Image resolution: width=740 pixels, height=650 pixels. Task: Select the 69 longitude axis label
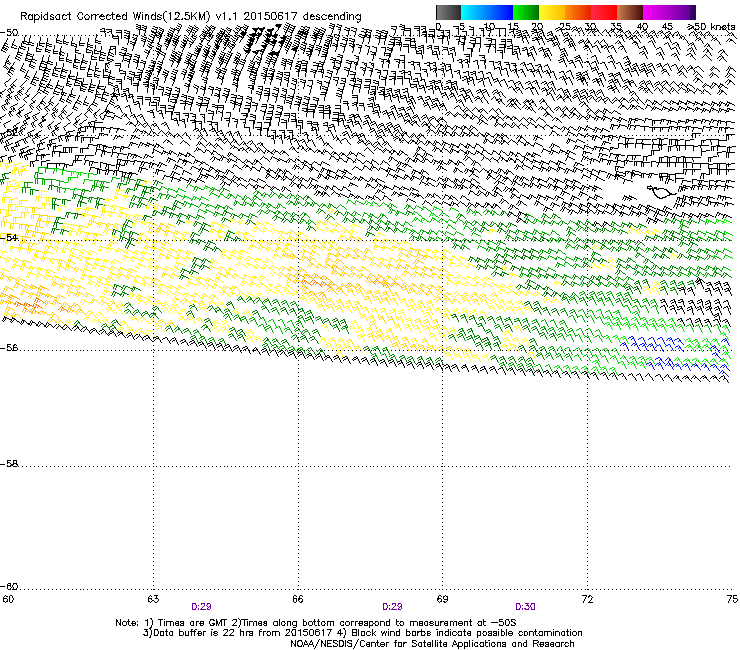pyautogui.click(x=442, y=599)
